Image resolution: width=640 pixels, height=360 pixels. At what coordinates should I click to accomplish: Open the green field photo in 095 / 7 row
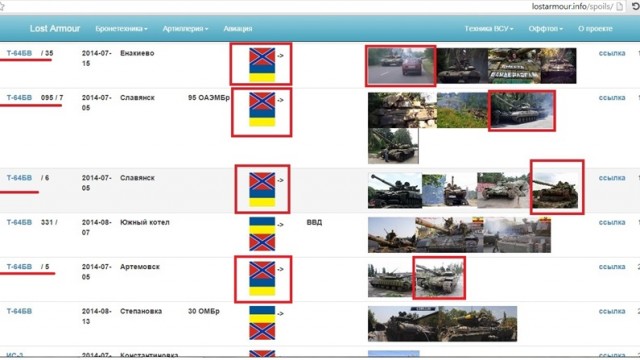tap(463, 110)
